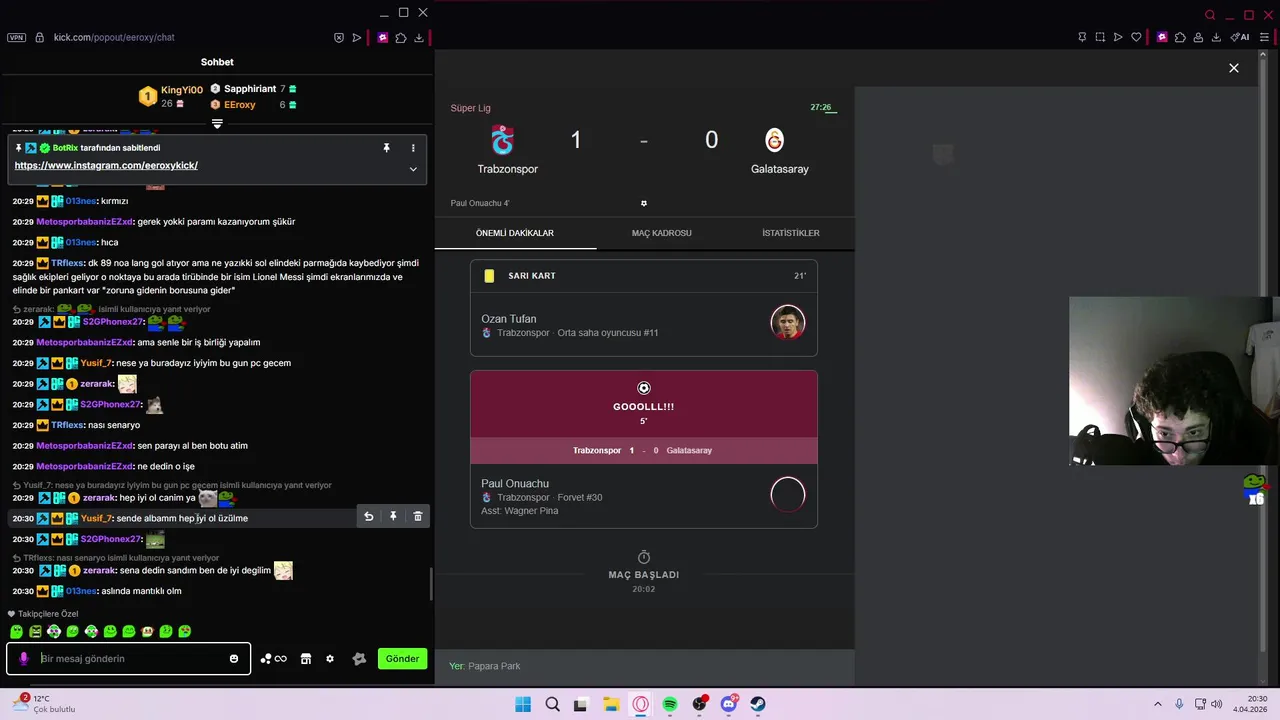Click the channel points infinity icon
Viewport: 1280px width, 720px height.
click(x=274, y=658)
